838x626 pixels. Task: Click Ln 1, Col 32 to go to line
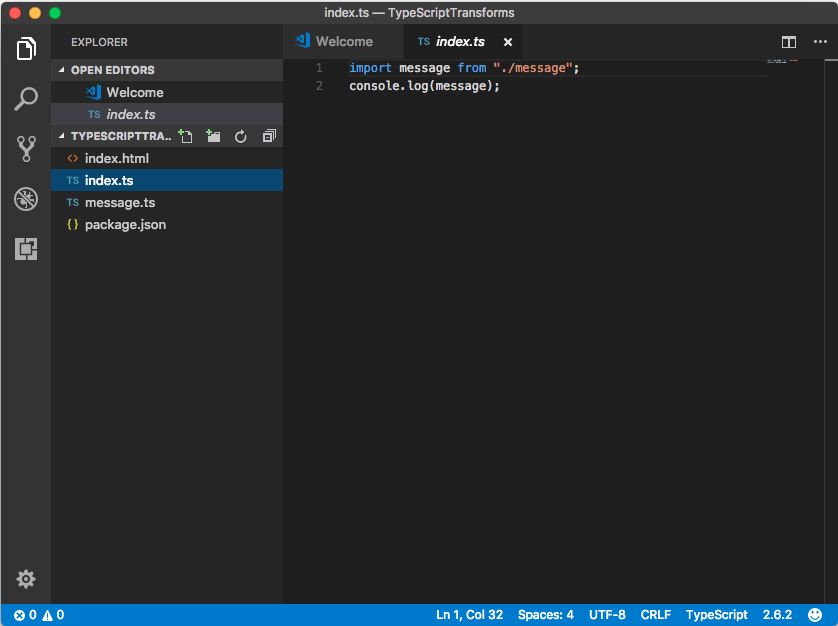pyautogui.click(x=469, y=615)
